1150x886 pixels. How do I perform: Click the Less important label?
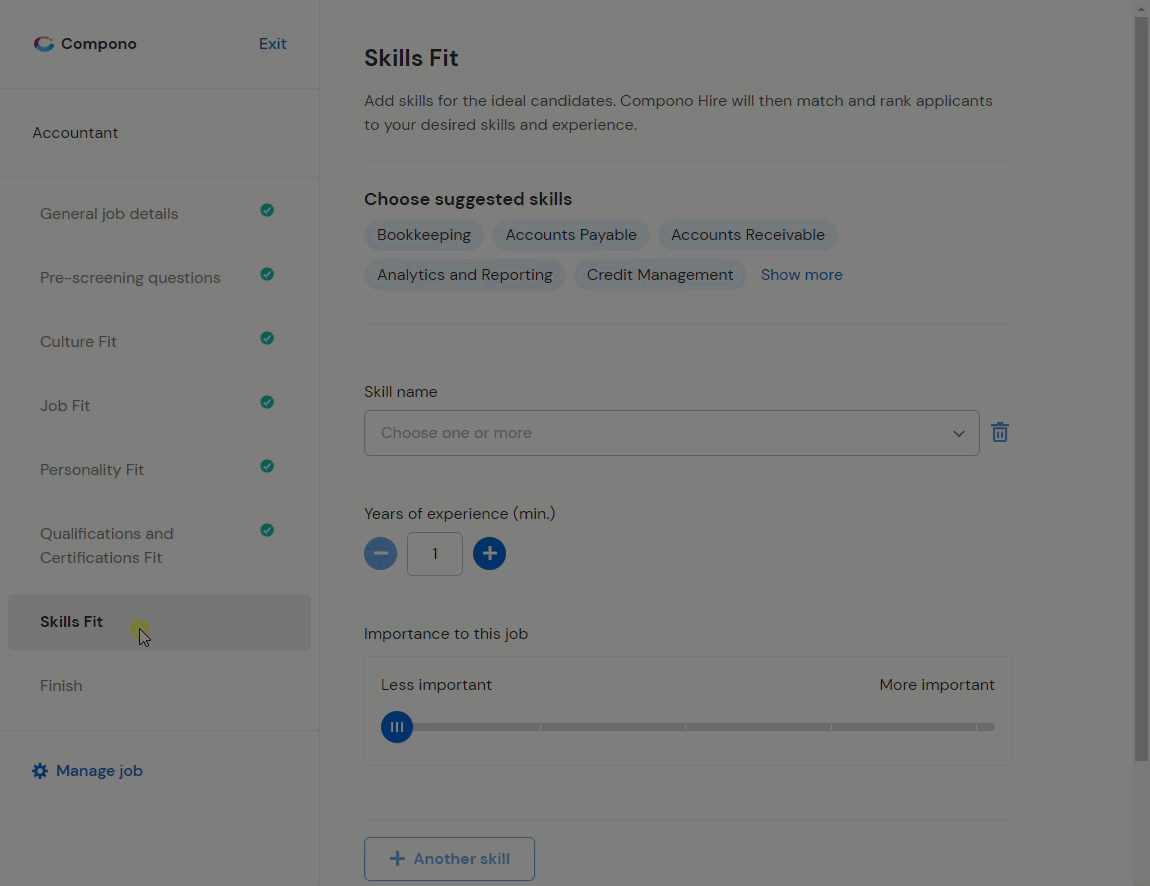[x=436, y=685]
